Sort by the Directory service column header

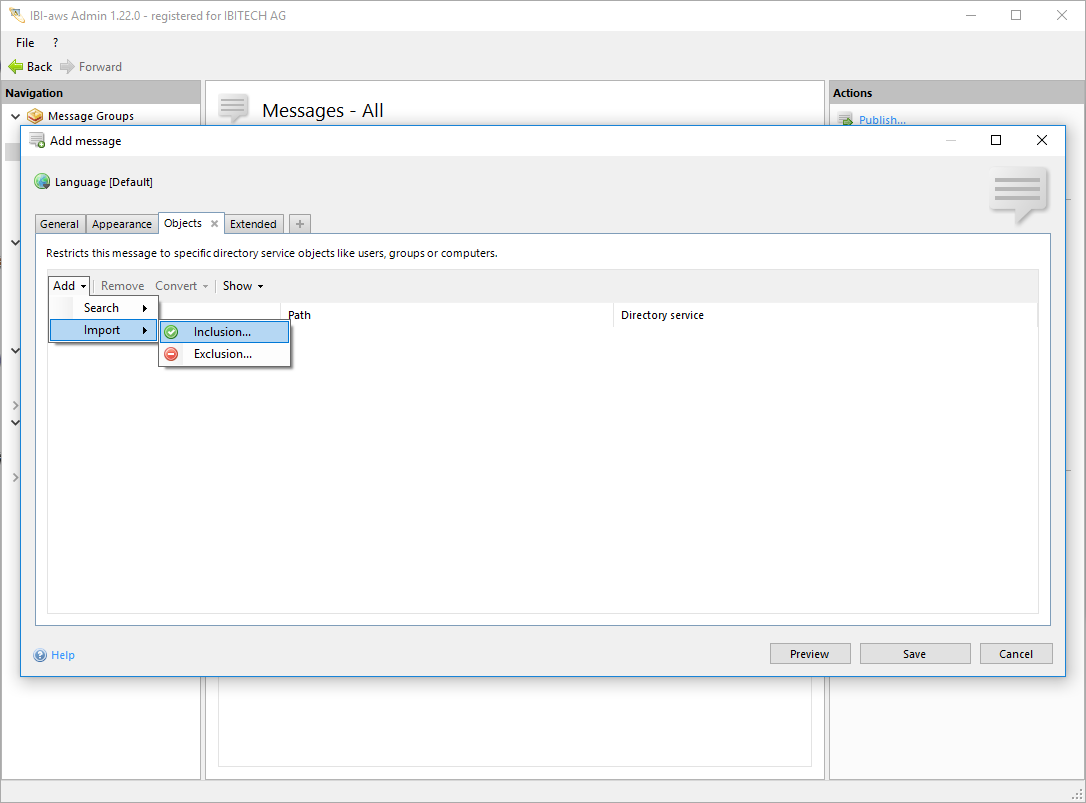(662, 315)
